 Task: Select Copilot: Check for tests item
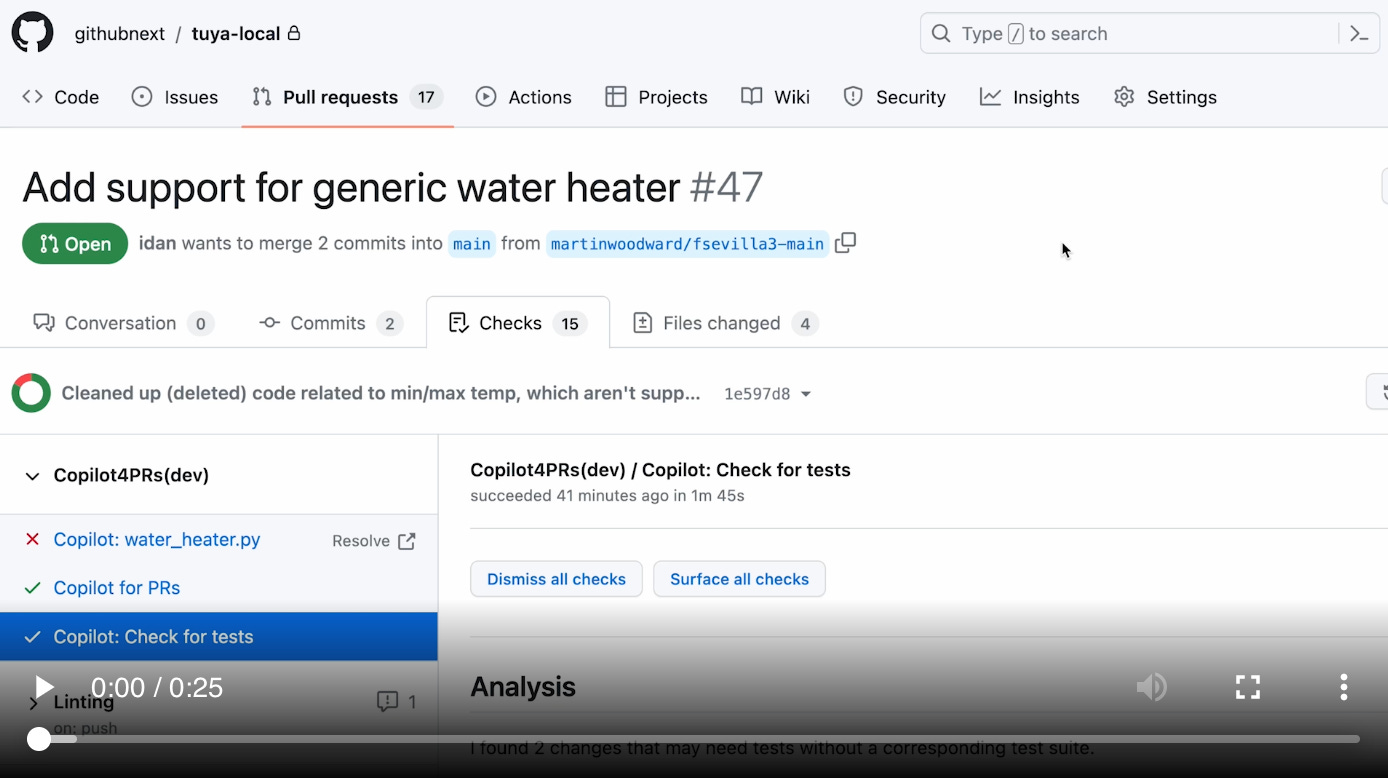pos(219,637)
